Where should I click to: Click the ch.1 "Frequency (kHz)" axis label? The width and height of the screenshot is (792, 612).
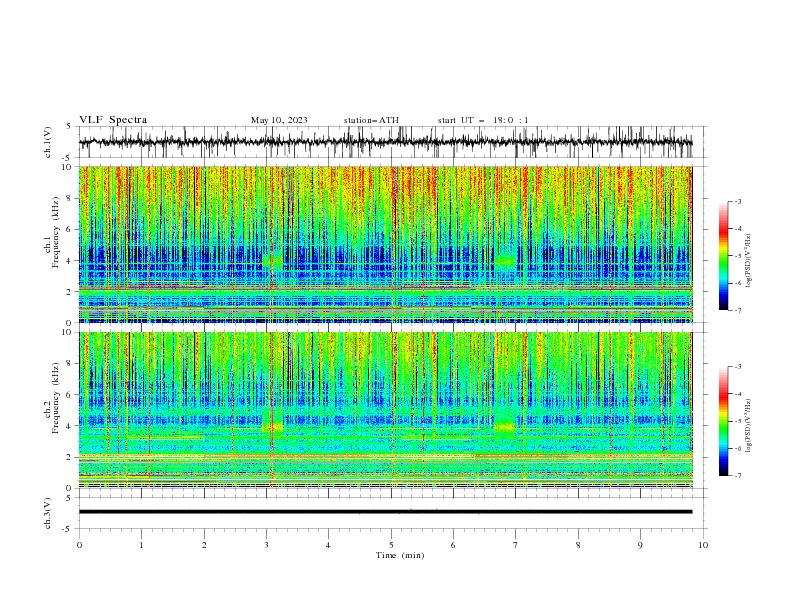[56, 232]
